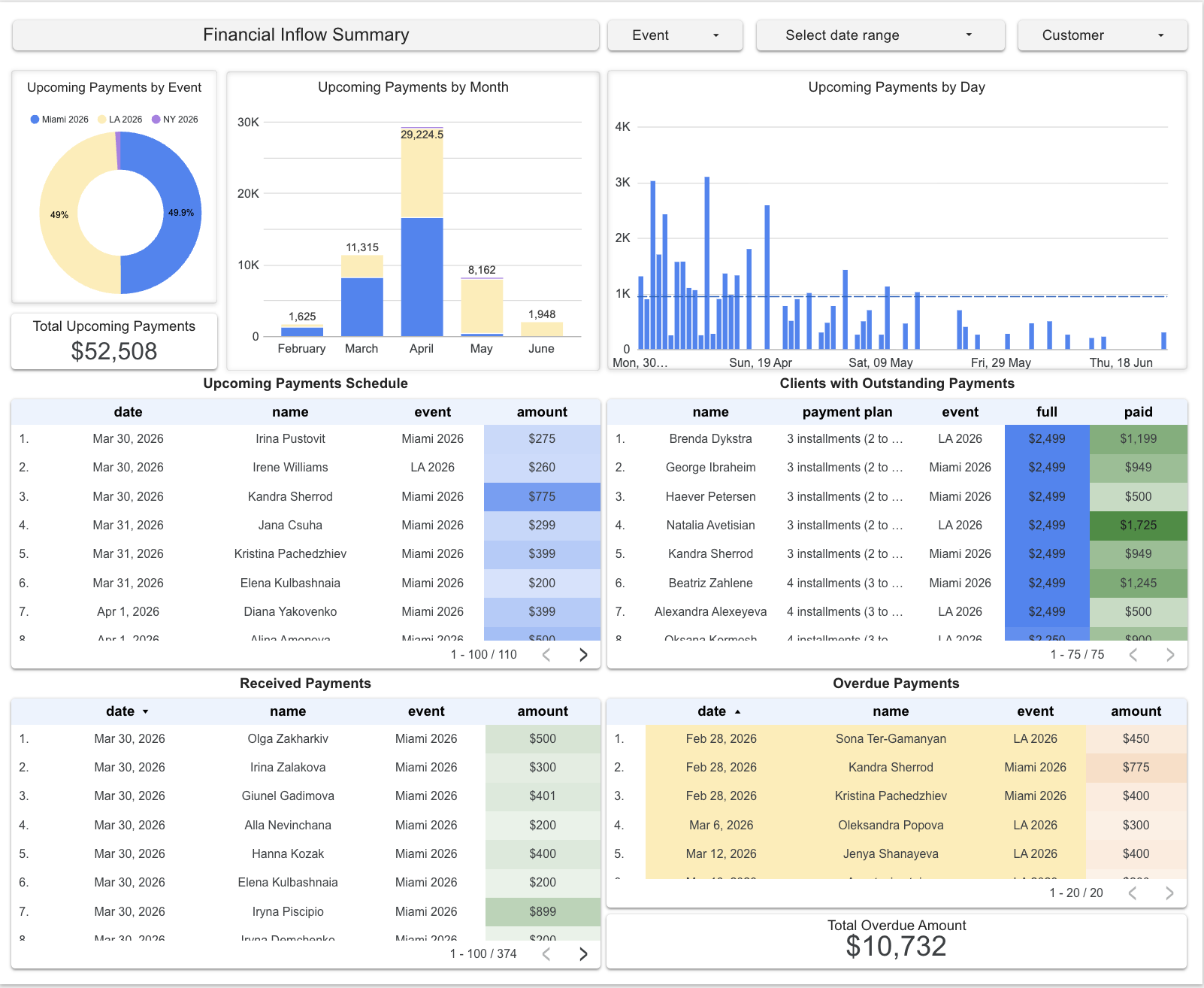Viewport: 1204px width, 988px height.
Task: Click the Total Overdue Amount value
Action: (x=896, y=946)
